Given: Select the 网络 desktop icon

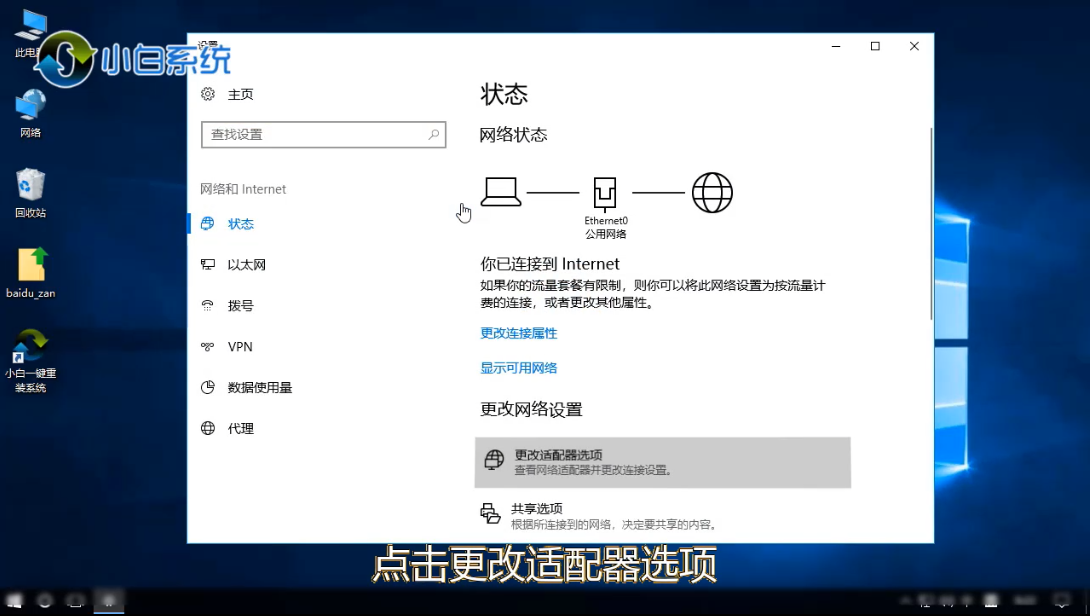Looking at the screenshot, I should 30,115.
